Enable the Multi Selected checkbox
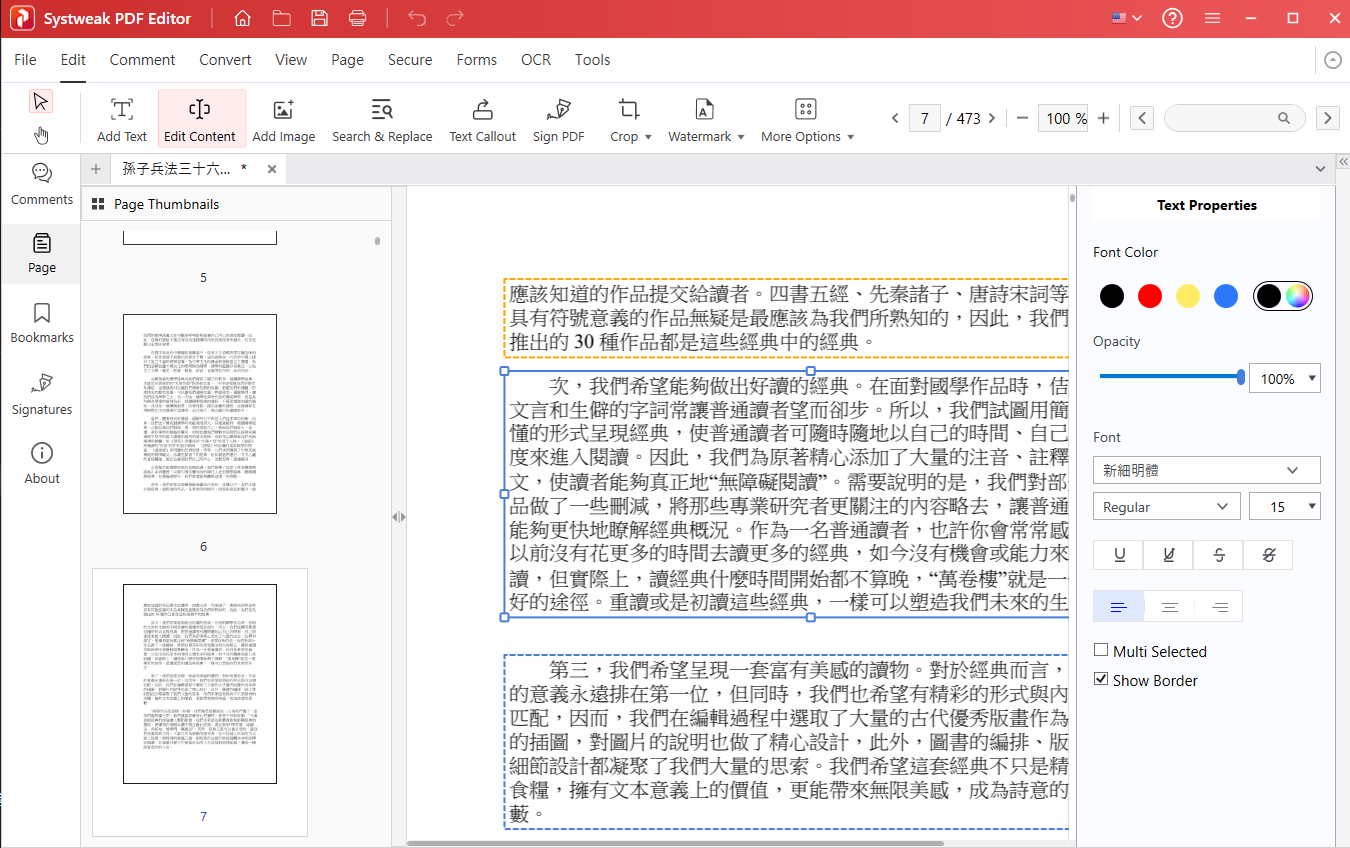 [1101, 650]
